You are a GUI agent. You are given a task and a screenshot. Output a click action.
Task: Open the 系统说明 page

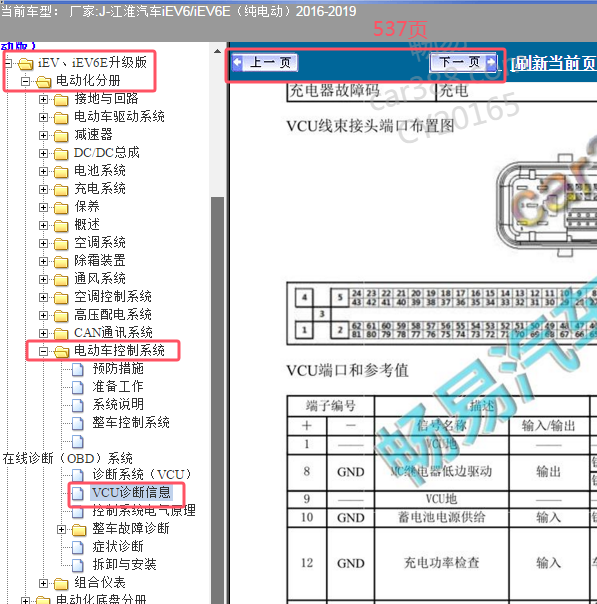coord(118,404)
